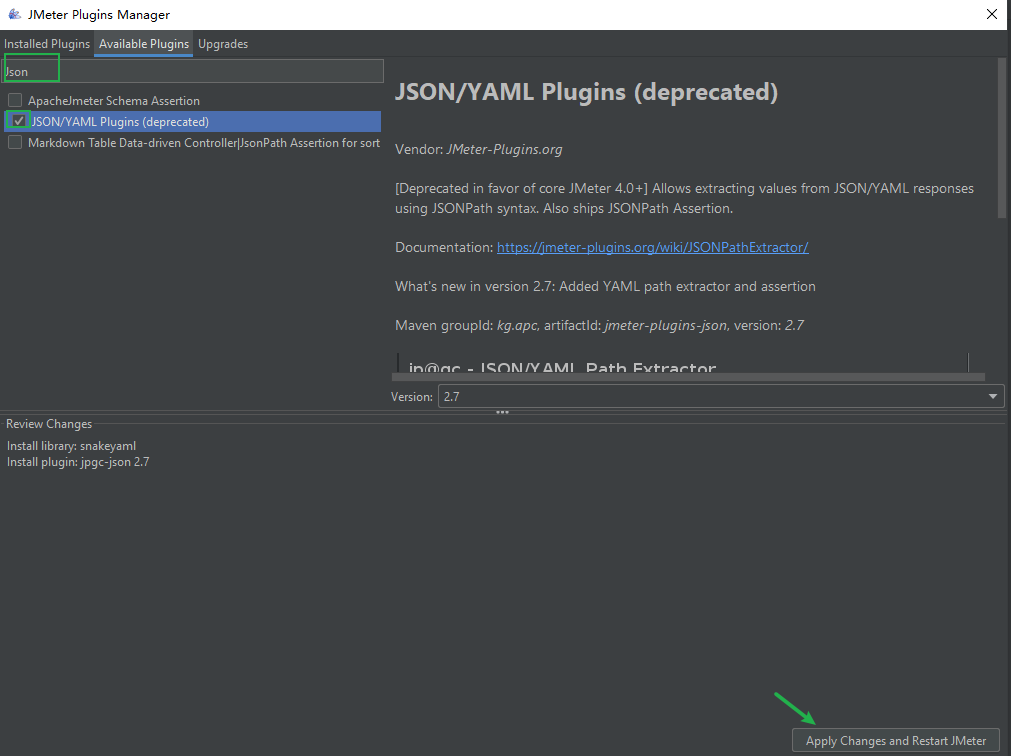Image resolution: width=1011 pixels, height=756 pixels.
Task: Click the Version dropdown arrow
Action: click(x=993, y=396)
